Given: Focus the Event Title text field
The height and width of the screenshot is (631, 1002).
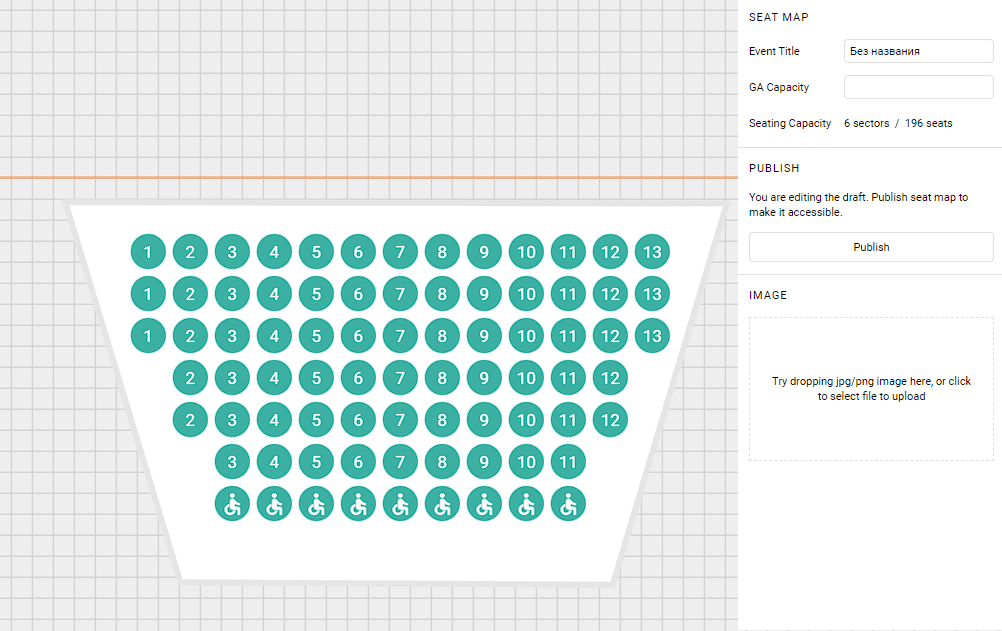Looking at the screenshot, I should [918, 51].
